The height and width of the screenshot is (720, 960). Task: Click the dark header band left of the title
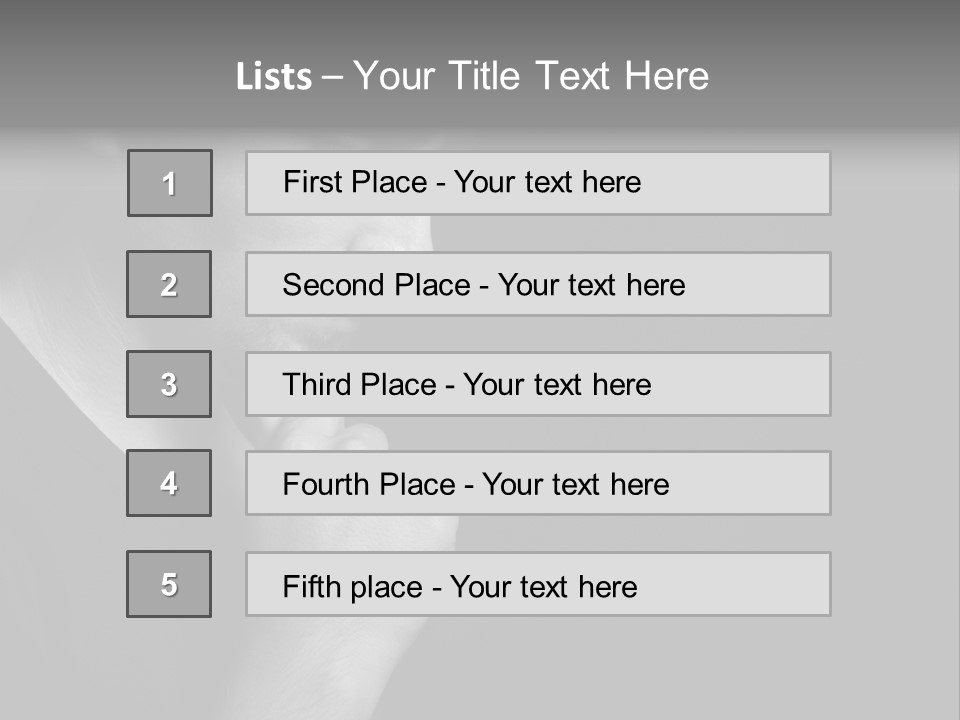pyautogui.click(x=116, y=67)
